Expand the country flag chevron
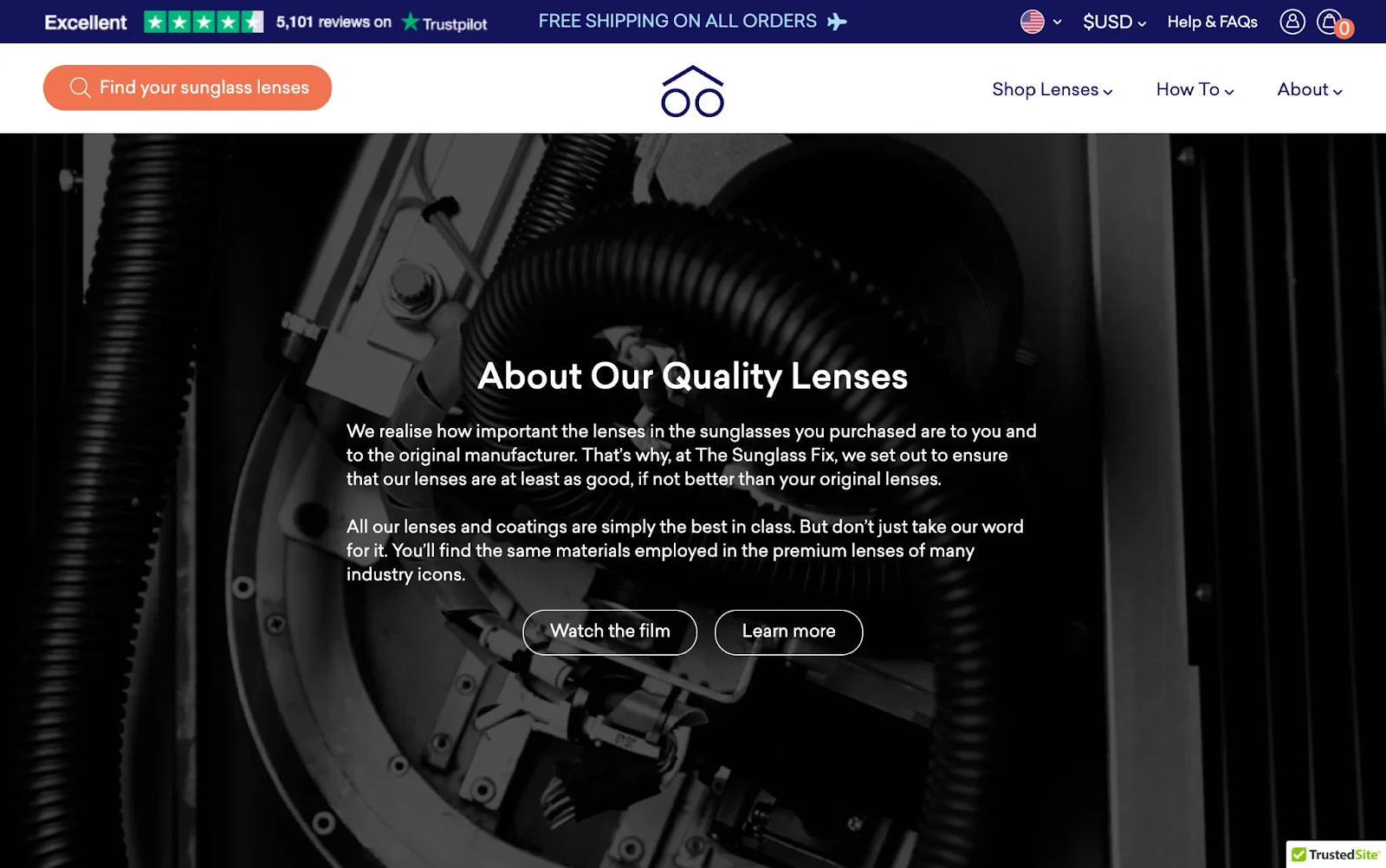Viewport: 1386px width, 868px height. 1057,23
